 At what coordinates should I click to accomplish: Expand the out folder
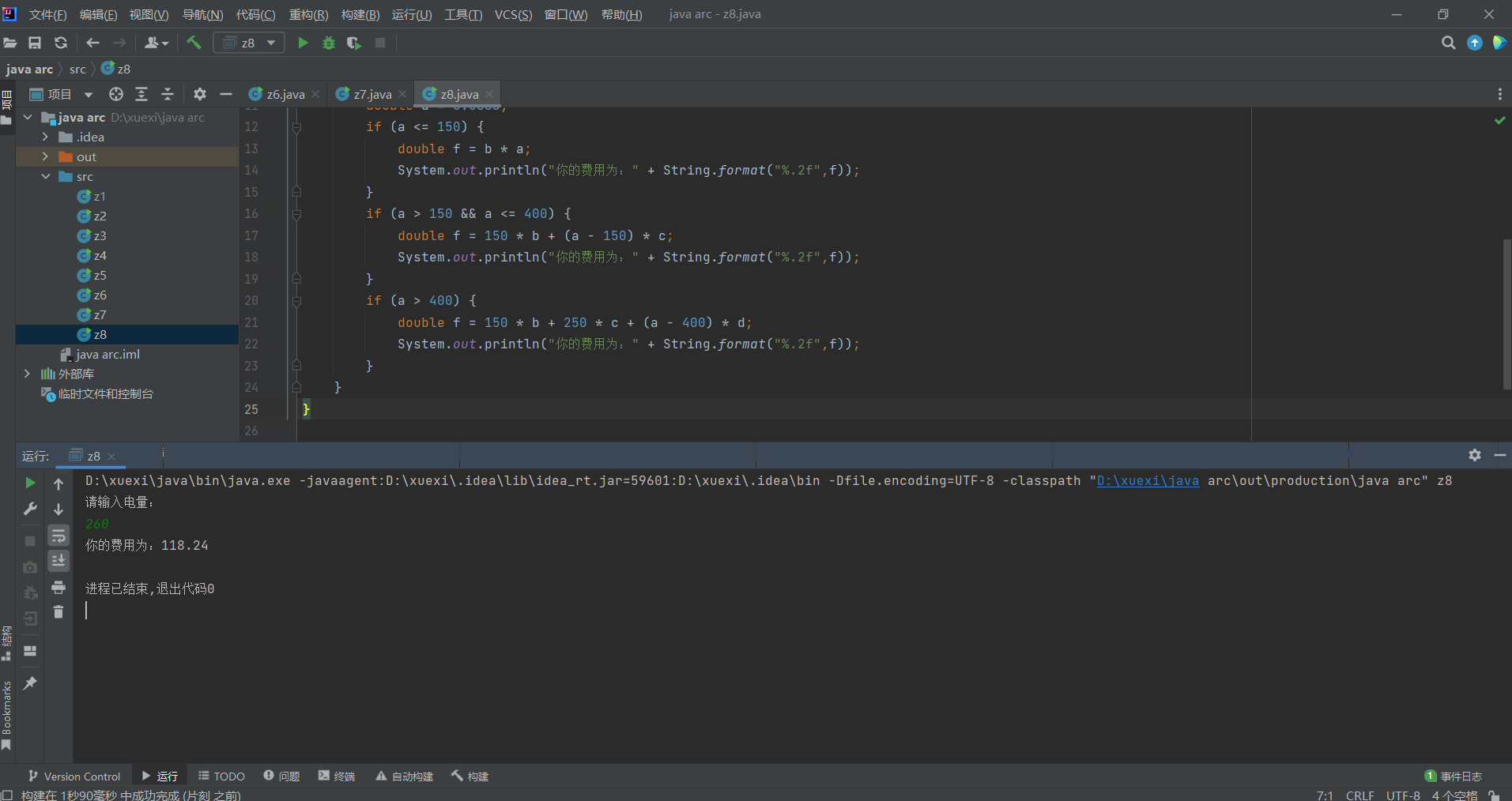[x=45, y=156]
